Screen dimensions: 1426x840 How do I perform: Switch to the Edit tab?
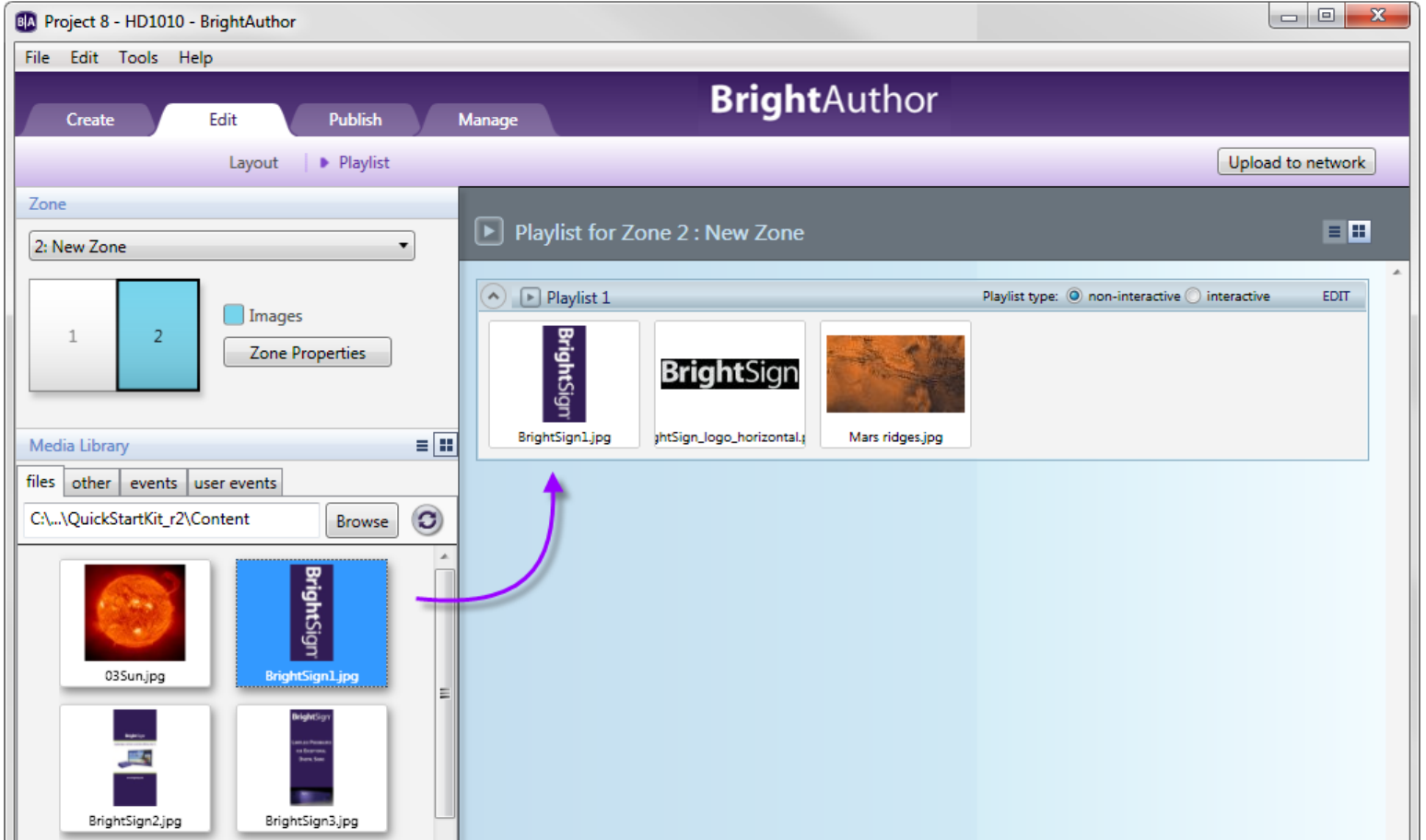click(223, 120)
